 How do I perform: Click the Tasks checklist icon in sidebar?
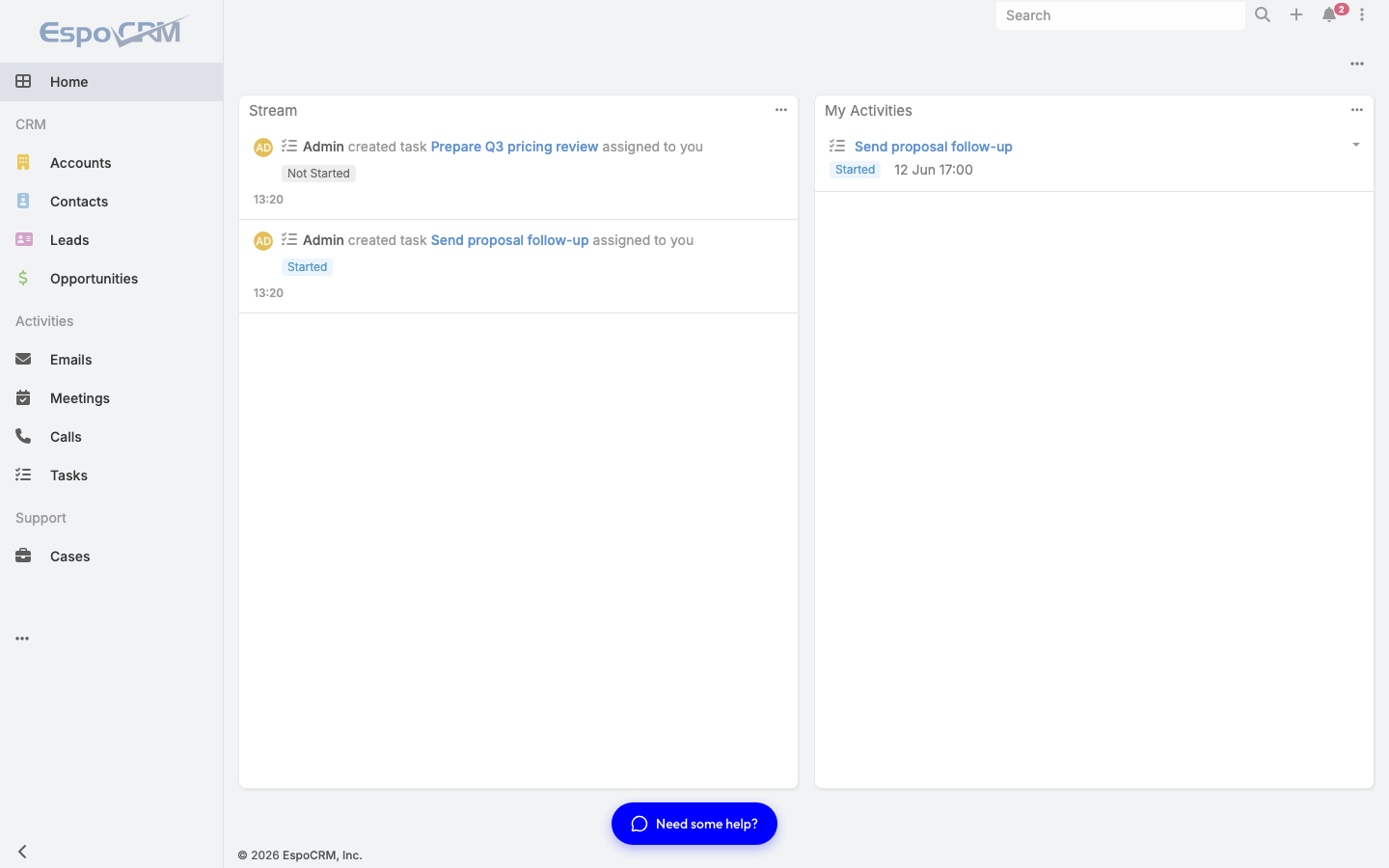23,475
